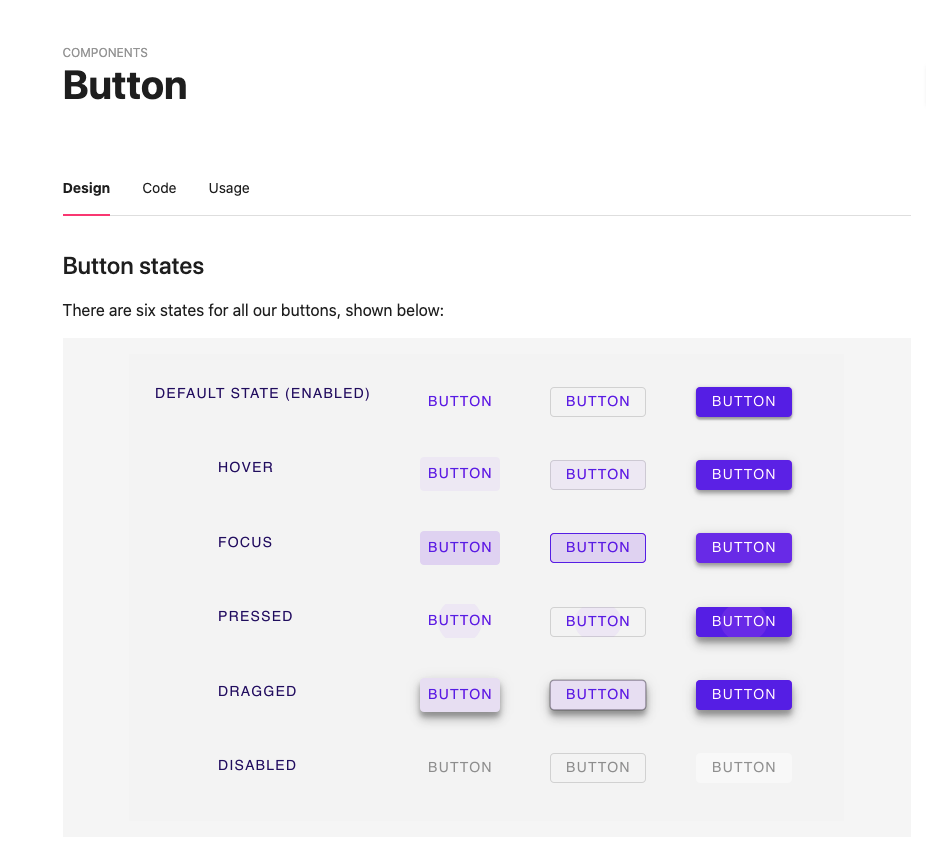Click the focus state text button
The image size is (926, 856).
point(460,548)
